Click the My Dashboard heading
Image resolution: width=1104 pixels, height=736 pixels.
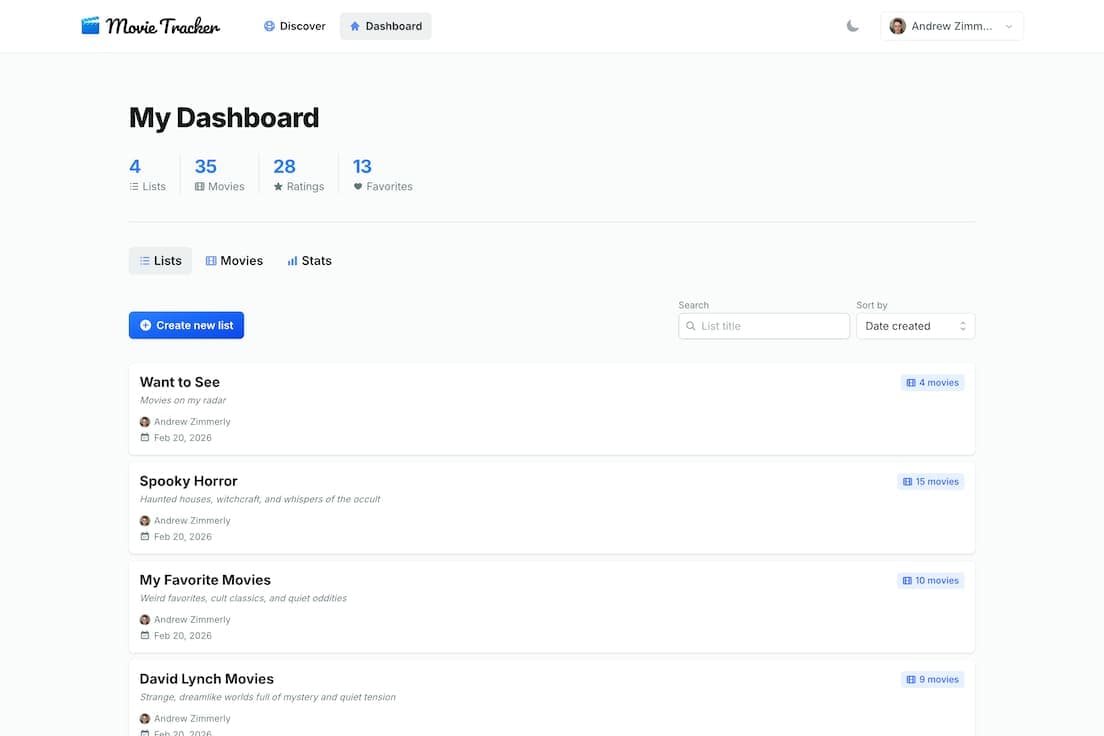pos(224,118)
